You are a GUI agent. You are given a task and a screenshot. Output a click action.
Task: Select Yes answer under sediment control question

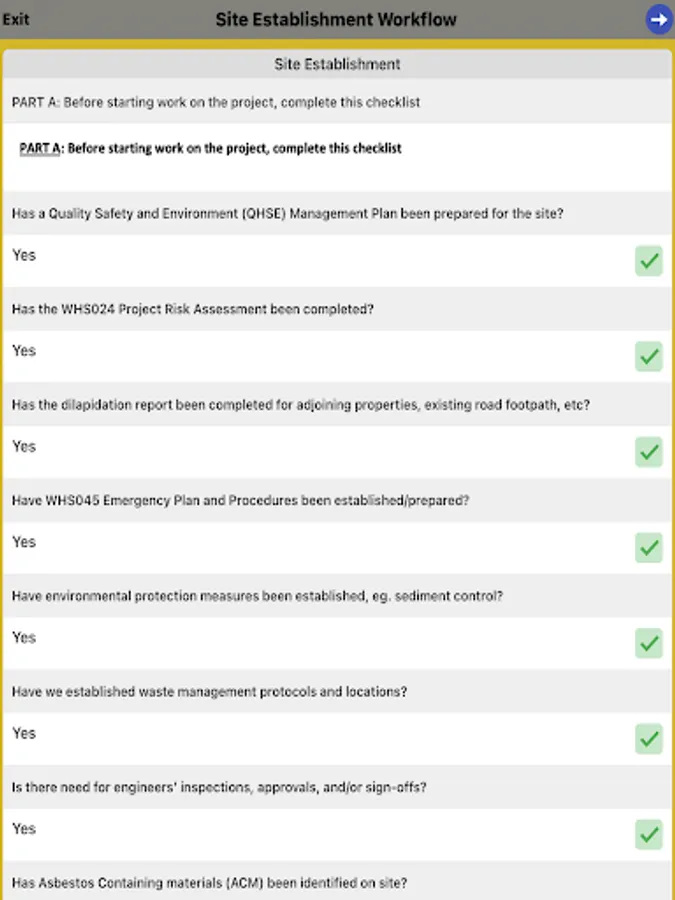[24, 638]
